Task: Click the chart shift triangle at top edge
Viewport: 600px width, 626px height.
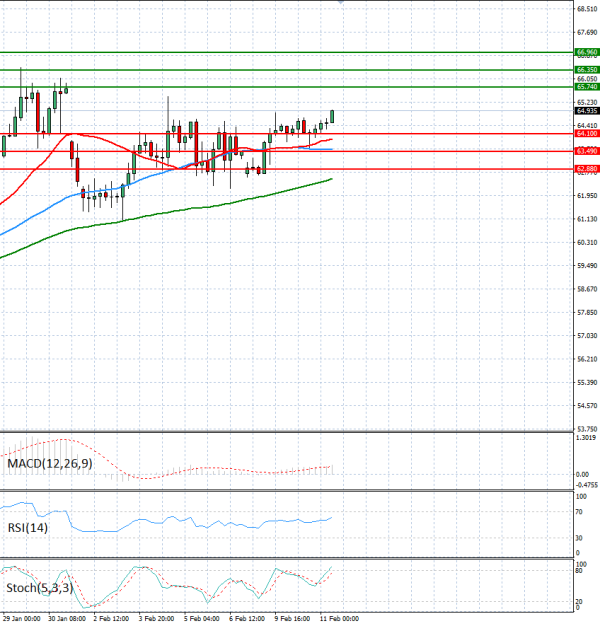Action: pos(341,3)
